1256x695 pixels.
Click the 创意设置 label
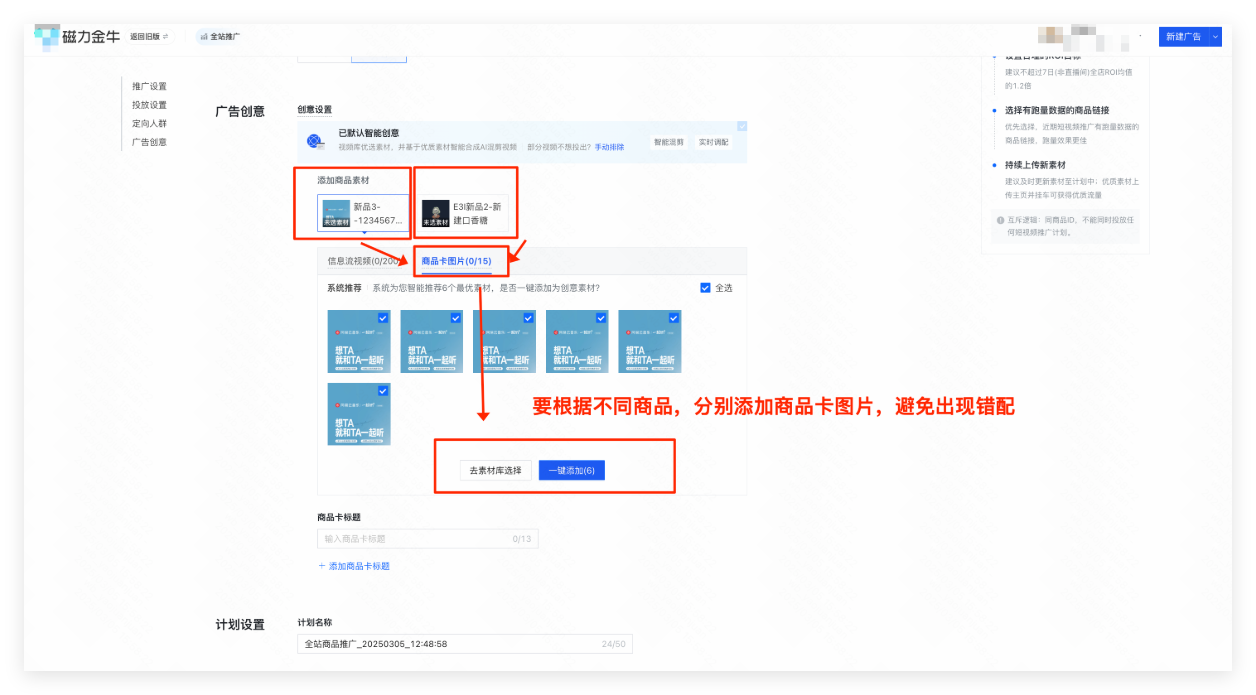point(314,110)
